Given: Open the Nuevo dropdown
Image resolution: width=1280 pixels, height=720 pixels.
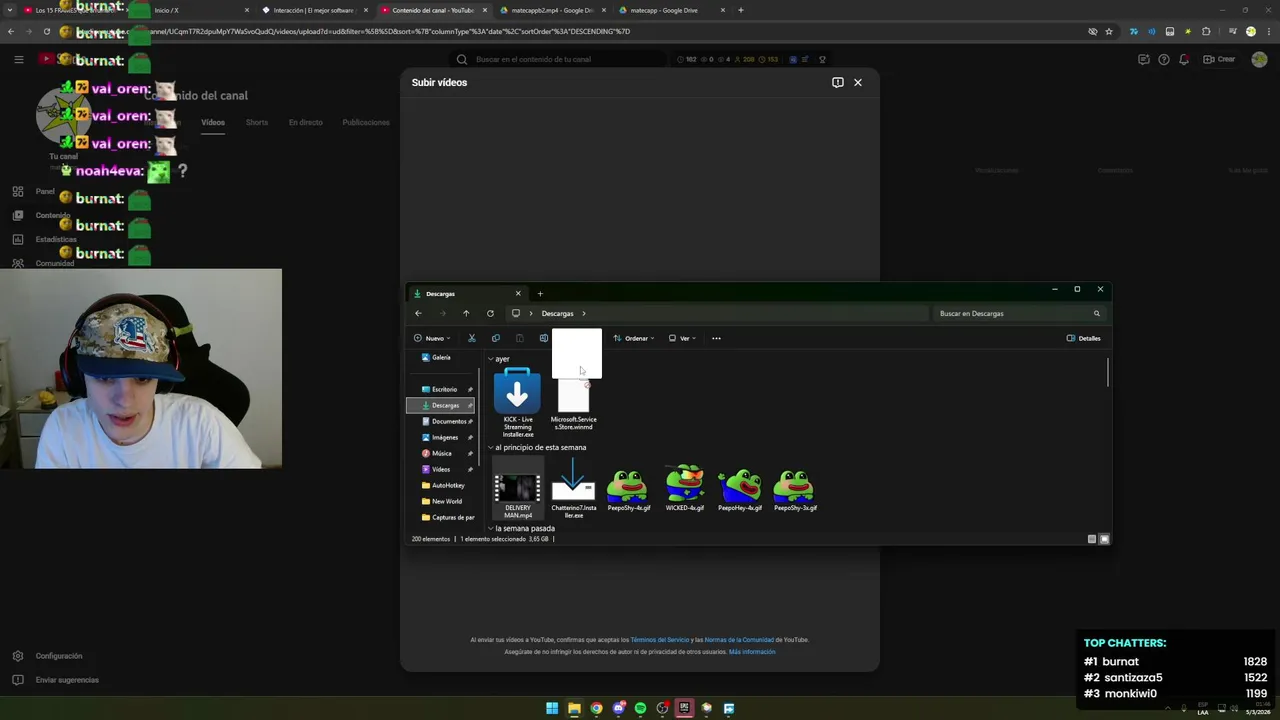Looking at the screenshot, I should click(x=432, y=338).
